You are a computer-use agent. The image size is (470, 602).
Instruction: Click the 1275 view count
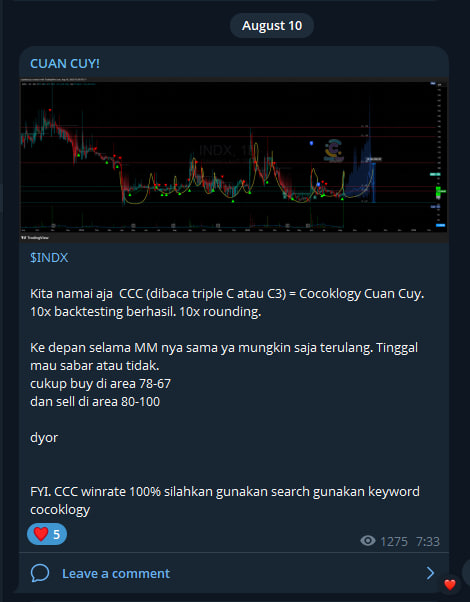394,541
